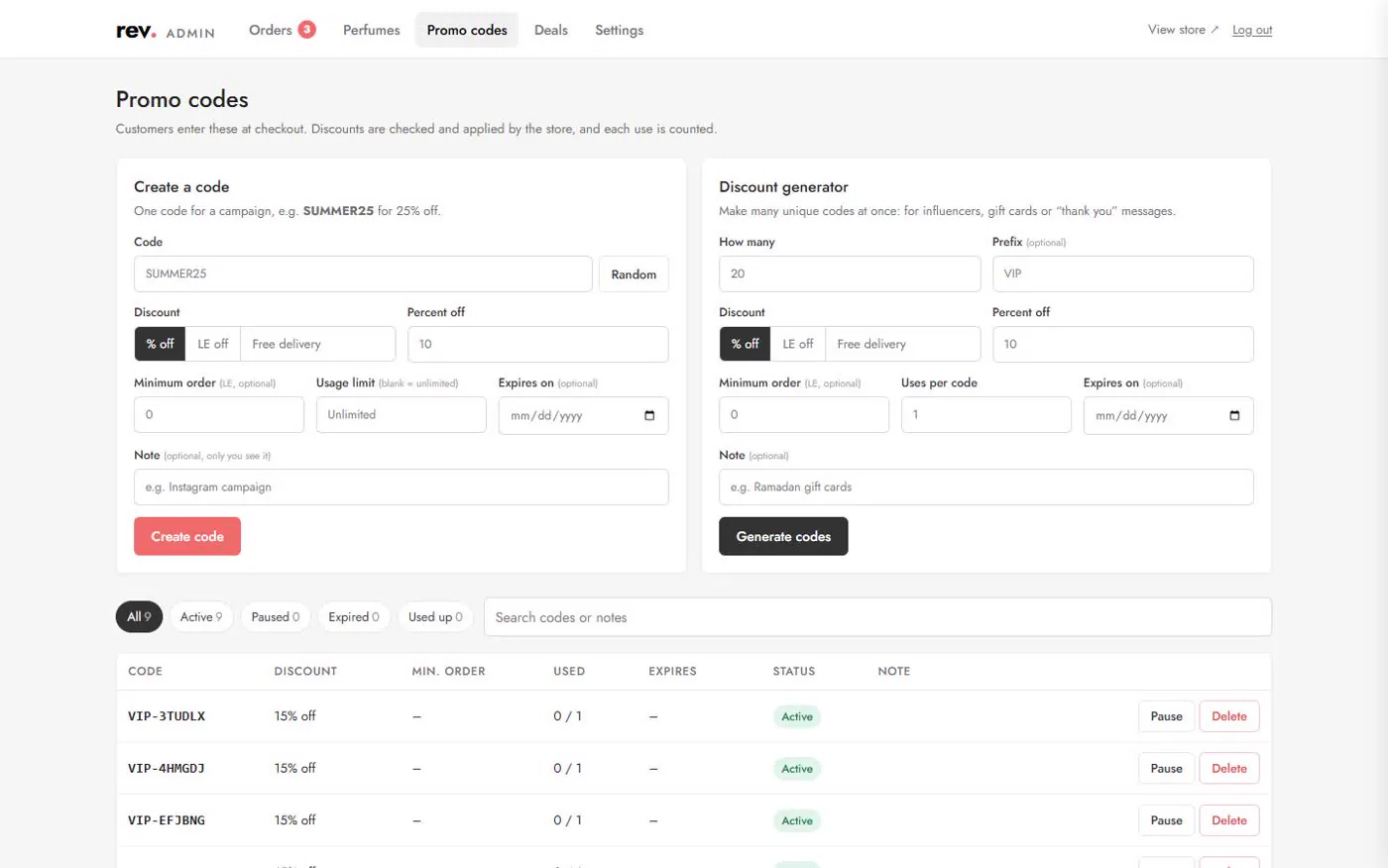Click the Orders notification badge showing 3
The width and height of the screenshot is (1388, 868).
click(307, 30)
